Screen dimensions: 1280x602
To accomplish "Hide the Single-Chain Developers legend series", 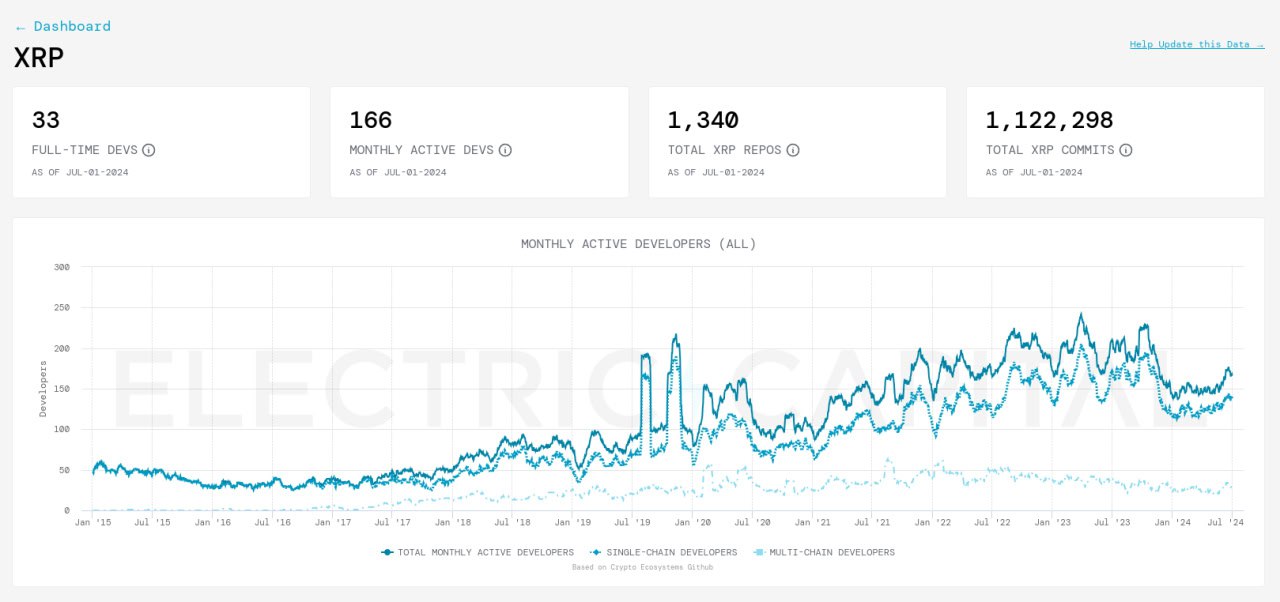I will [664, 552].
